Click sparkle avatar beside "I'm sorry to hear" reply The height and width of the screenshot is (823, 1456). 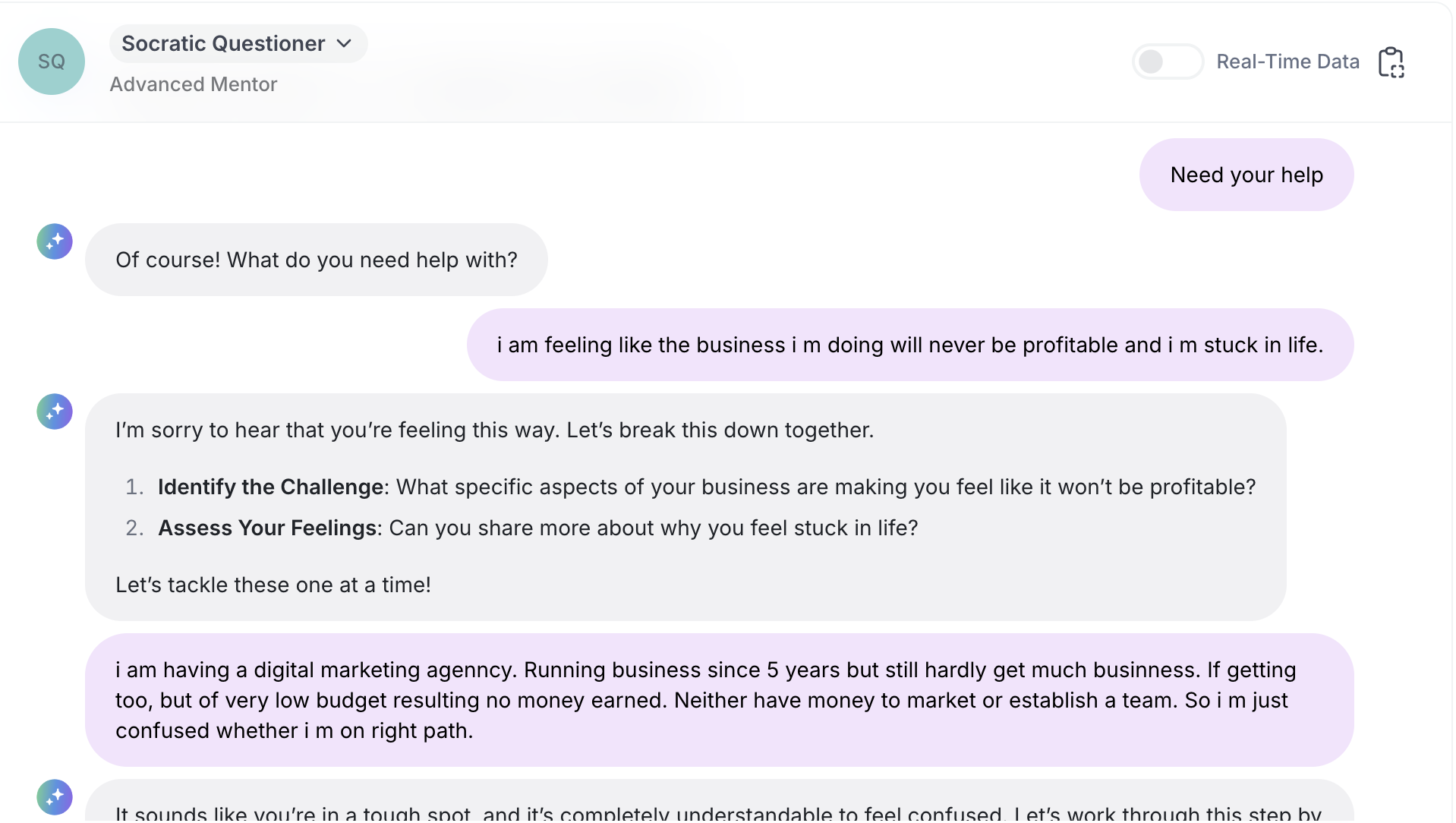[x=55, y=411]
